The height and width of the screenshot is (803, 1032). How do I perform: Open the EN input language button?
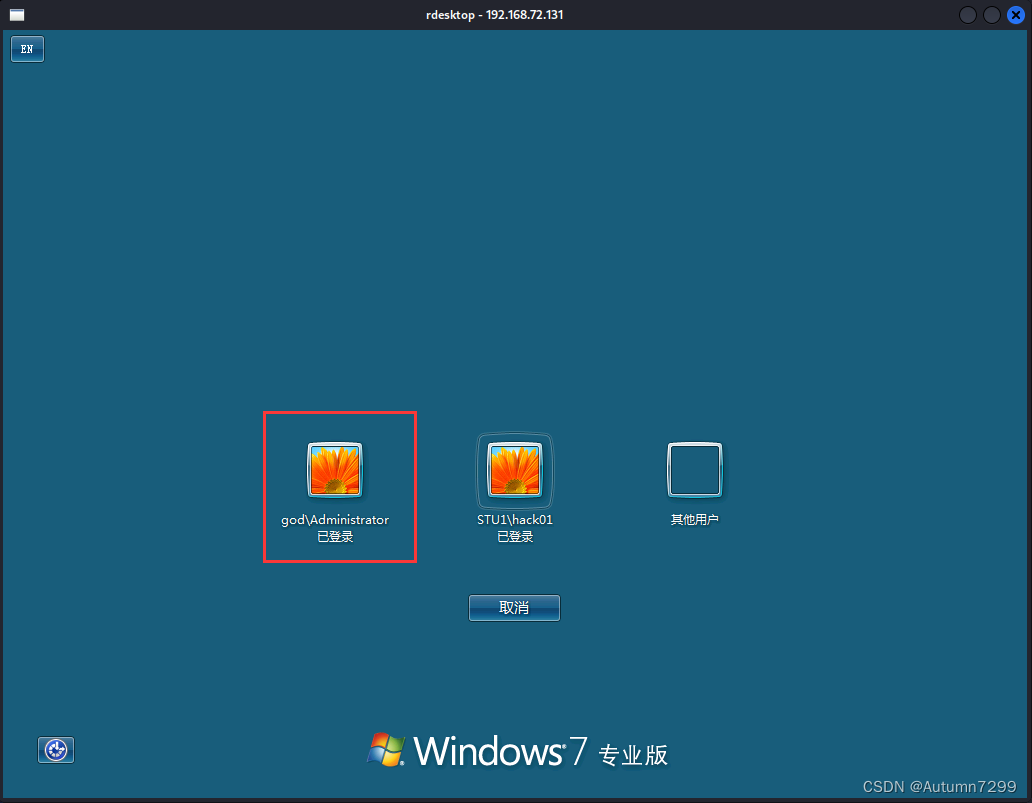pyautogui.click(x=27, y=49)
